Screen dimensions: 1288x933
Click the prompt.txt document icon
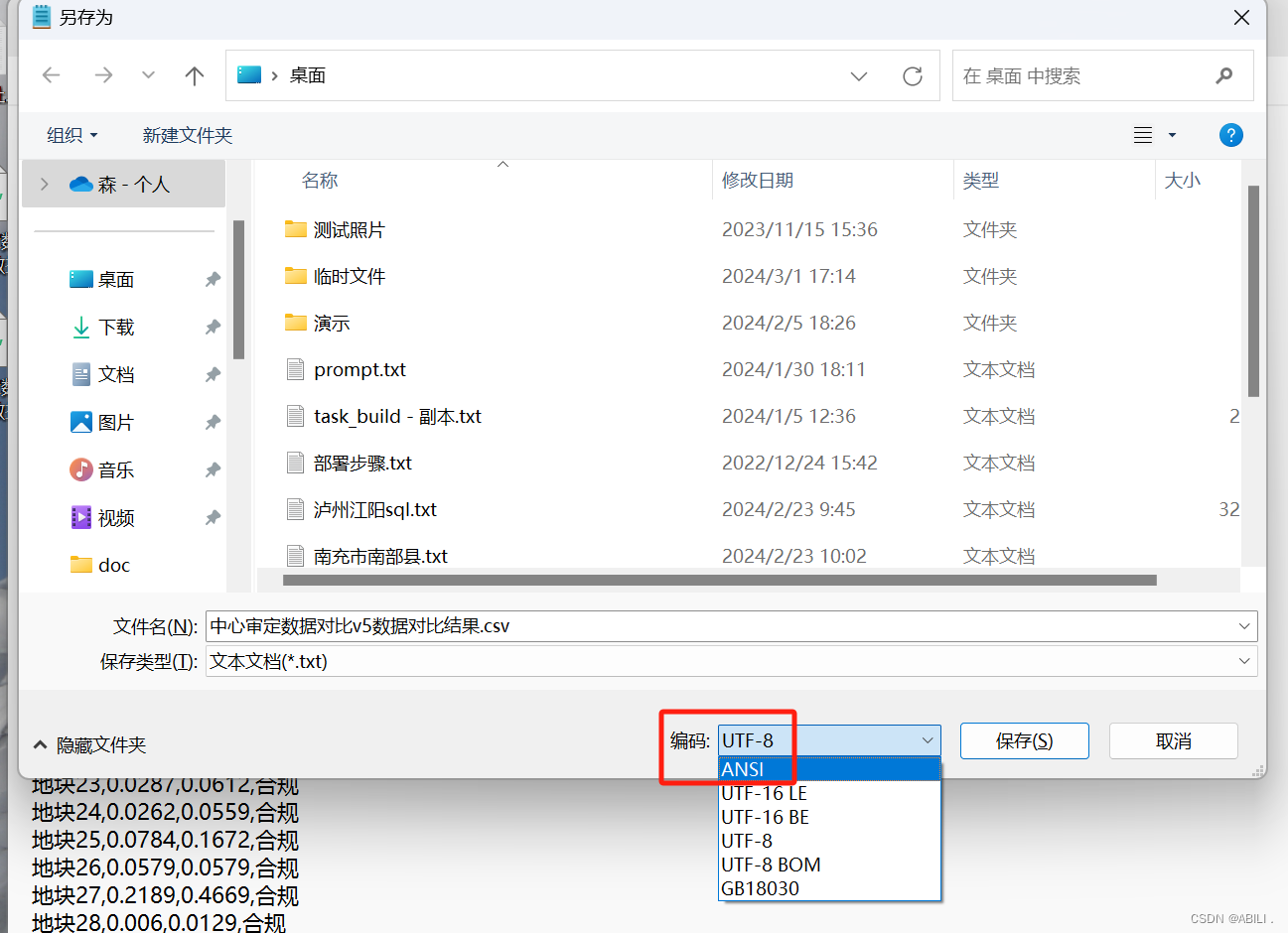pyautogui.click(x=295, y=369)
